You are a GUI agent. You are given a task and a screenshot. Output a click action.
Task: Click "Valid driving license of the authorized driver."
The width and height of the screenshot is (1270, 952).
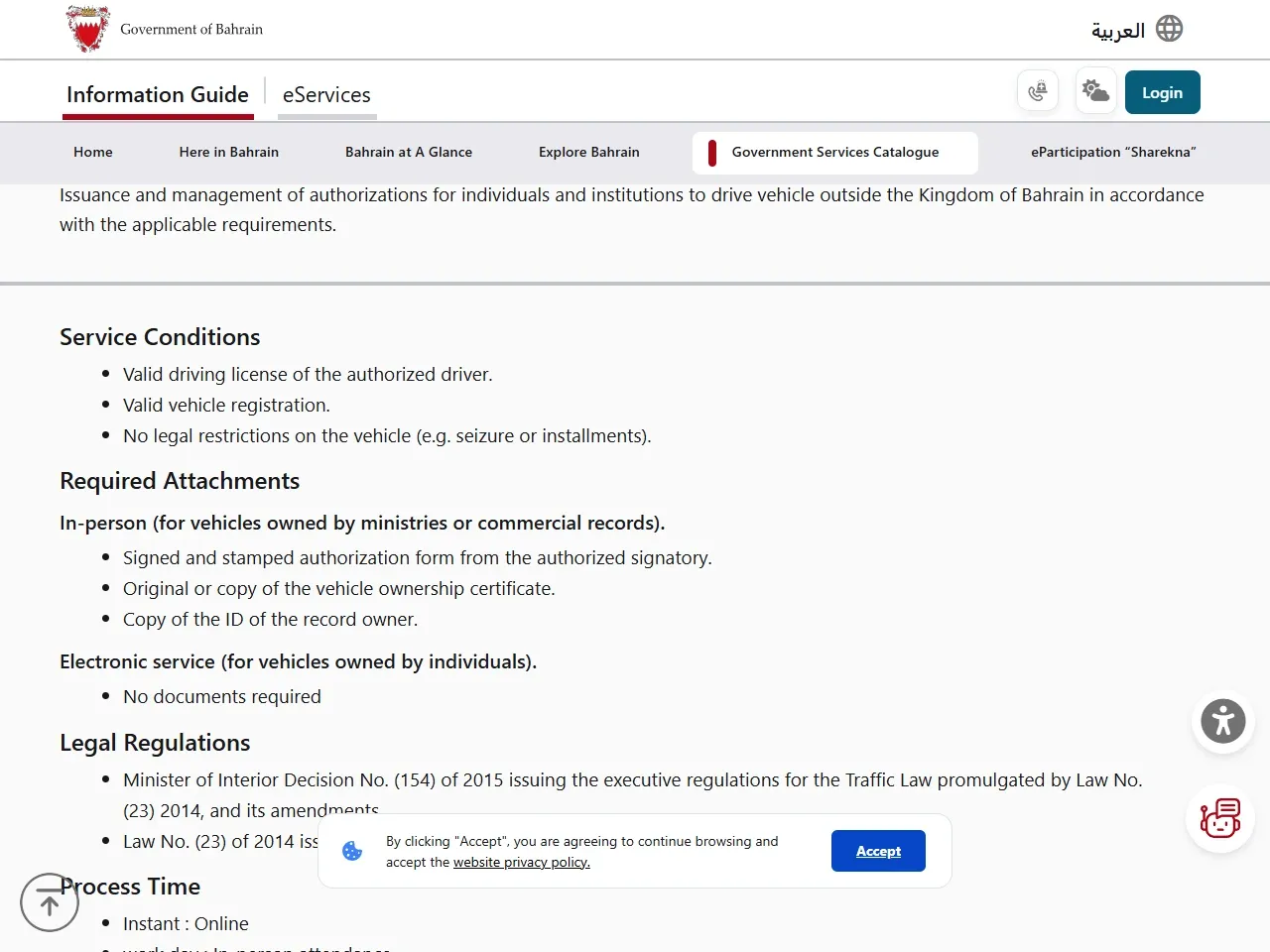tap(308, 374)
